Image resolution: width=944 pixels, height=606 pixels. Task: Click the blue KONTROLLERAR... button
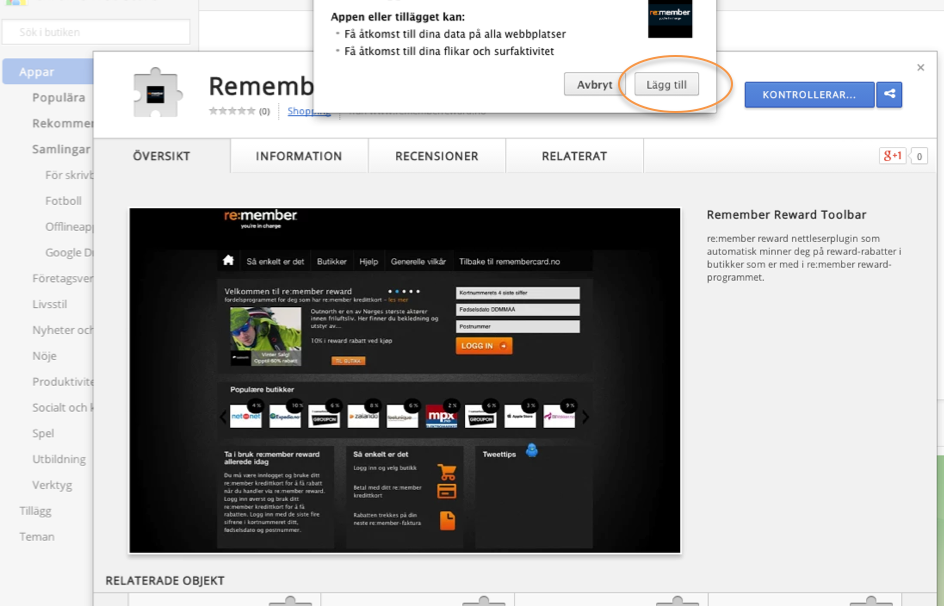809,94
